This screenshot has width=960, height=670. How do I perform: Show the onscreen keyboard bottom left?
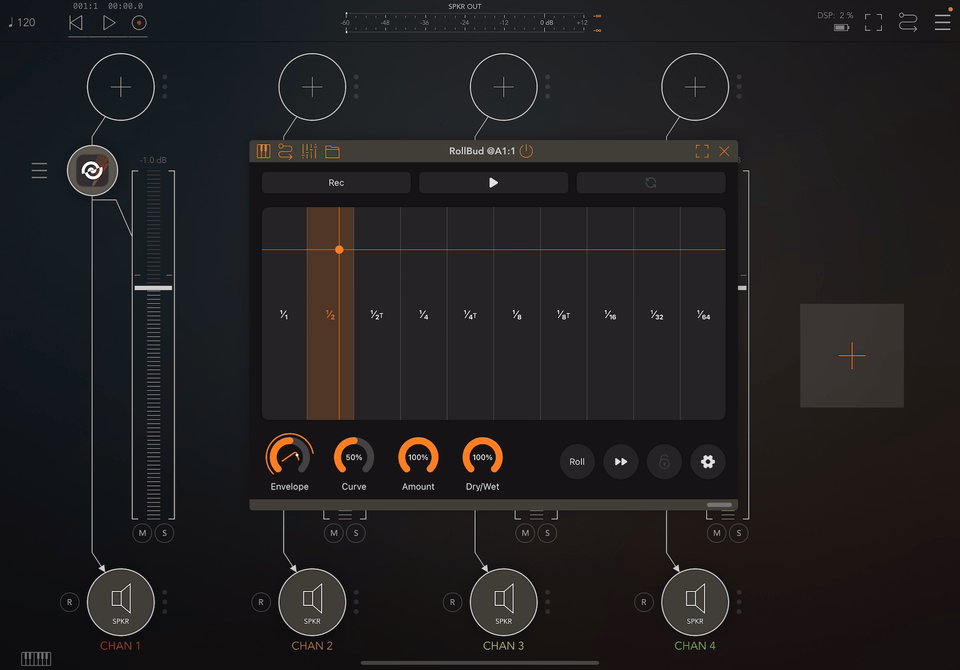[36, 659]
